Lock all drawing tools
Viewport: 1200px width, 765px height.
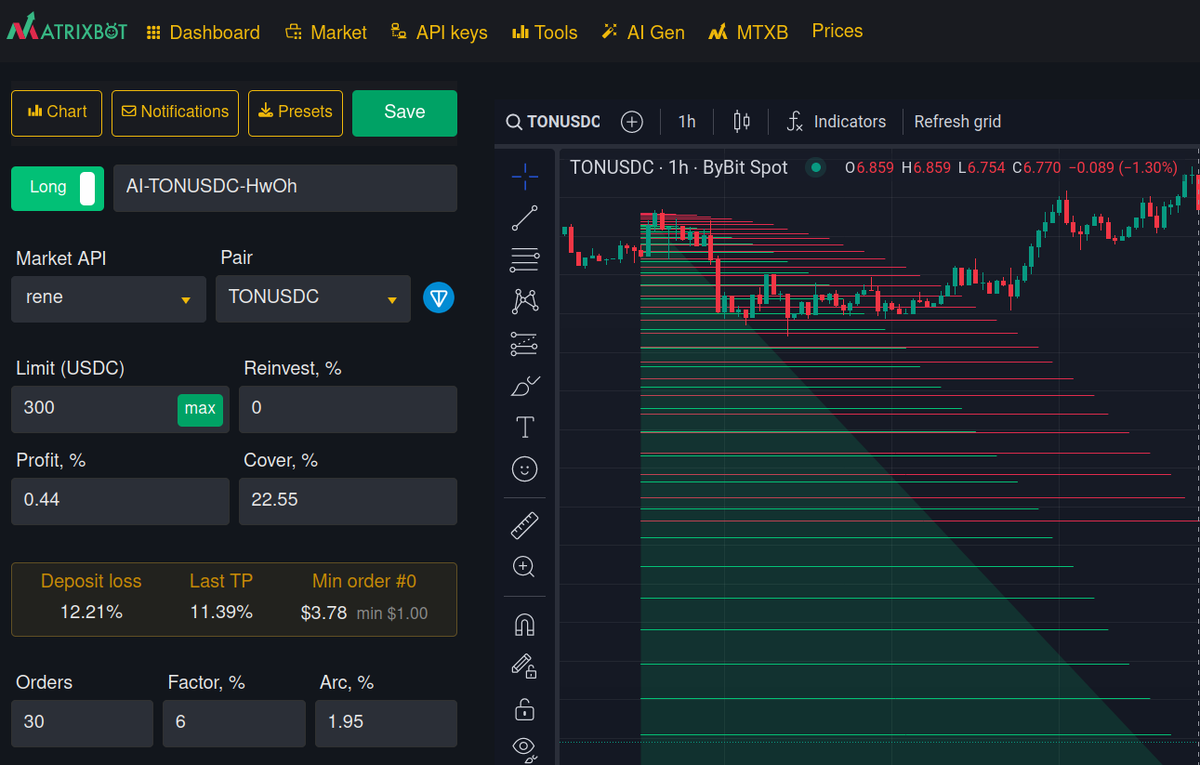click(524, 709)
